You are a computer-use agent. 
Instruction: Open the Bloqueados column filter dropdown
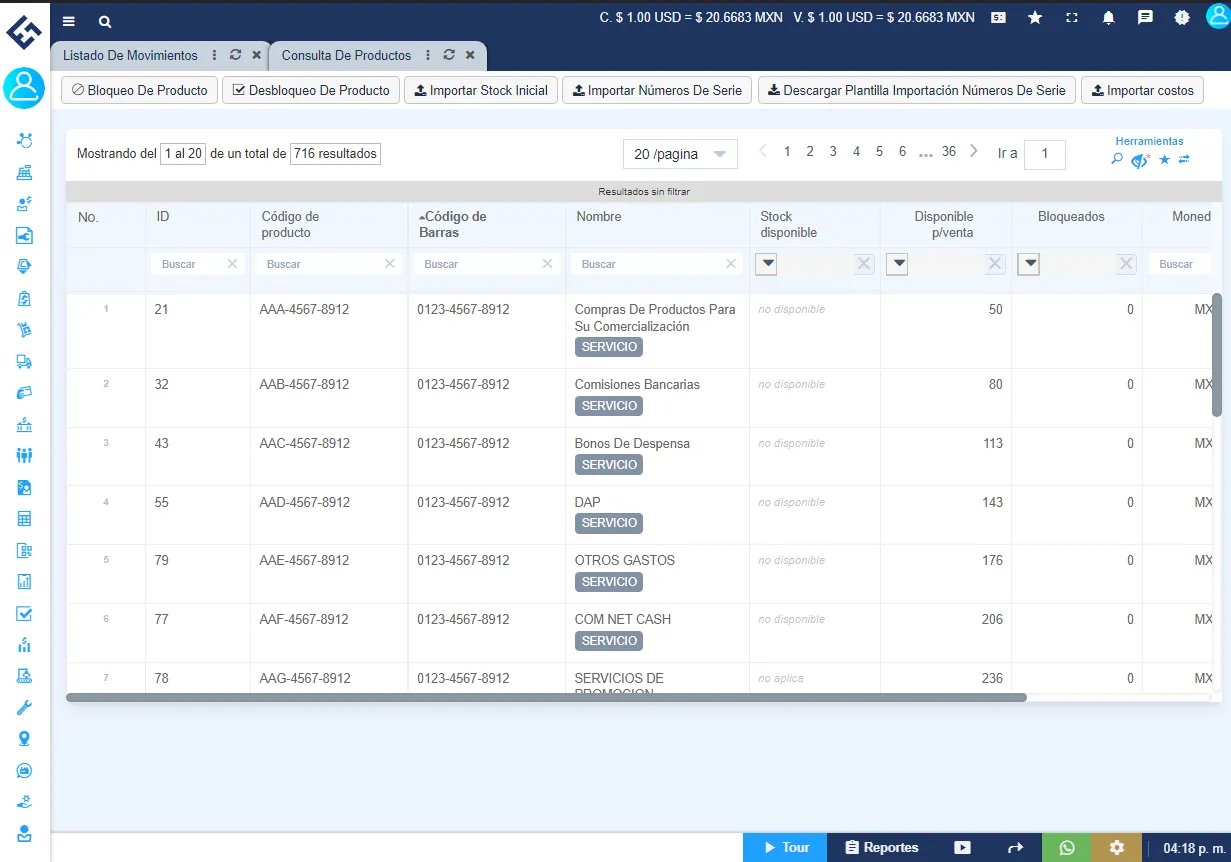click(x=1029, y=263)
